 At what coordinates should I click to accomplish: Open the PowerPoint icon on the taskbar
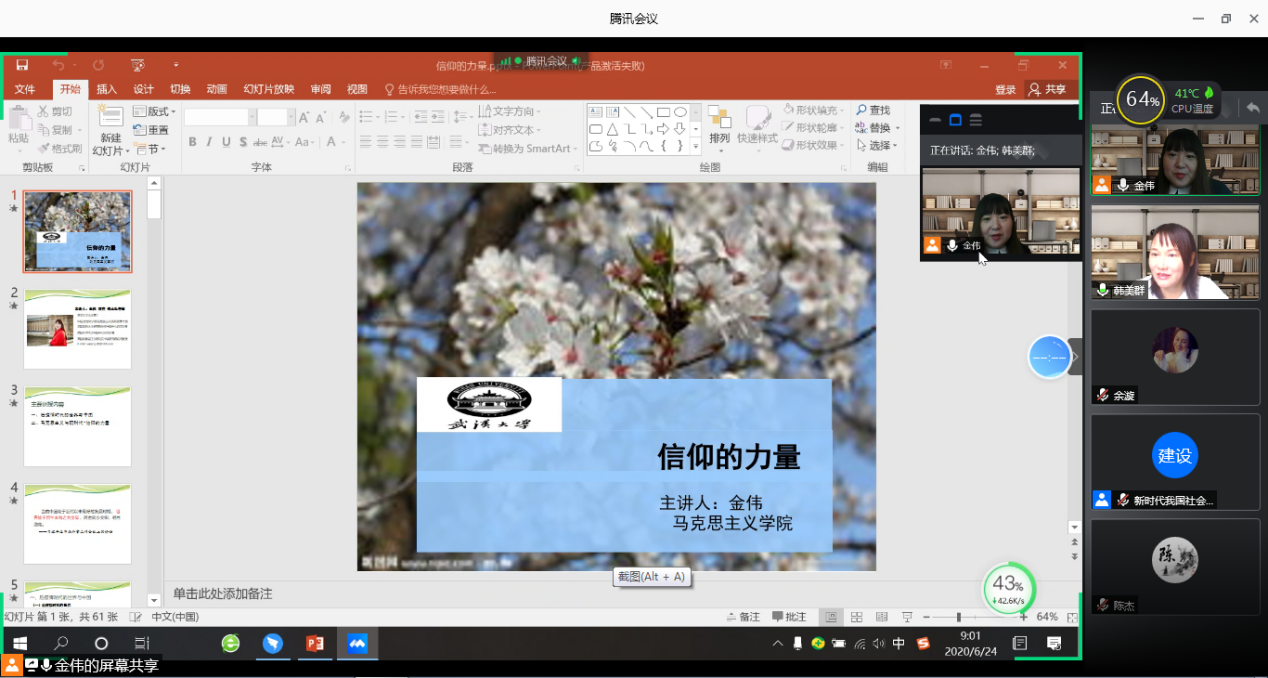click(315, 643)
